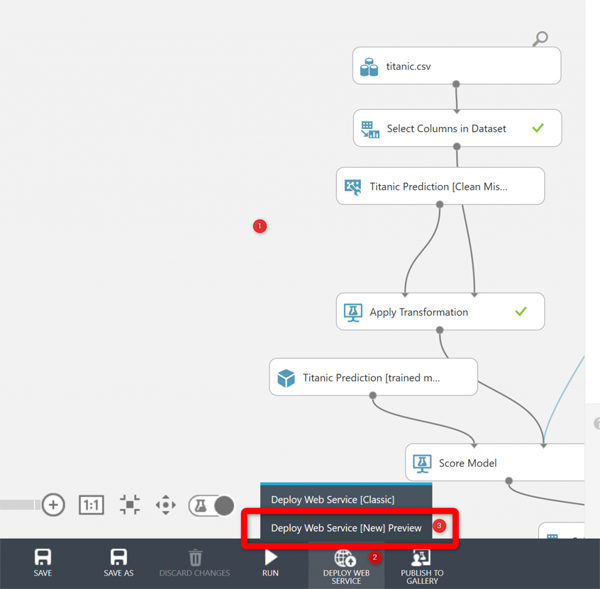Click the titanic.csv database icon
Viewport: 600px width, 589px height.
pos(369,67)
